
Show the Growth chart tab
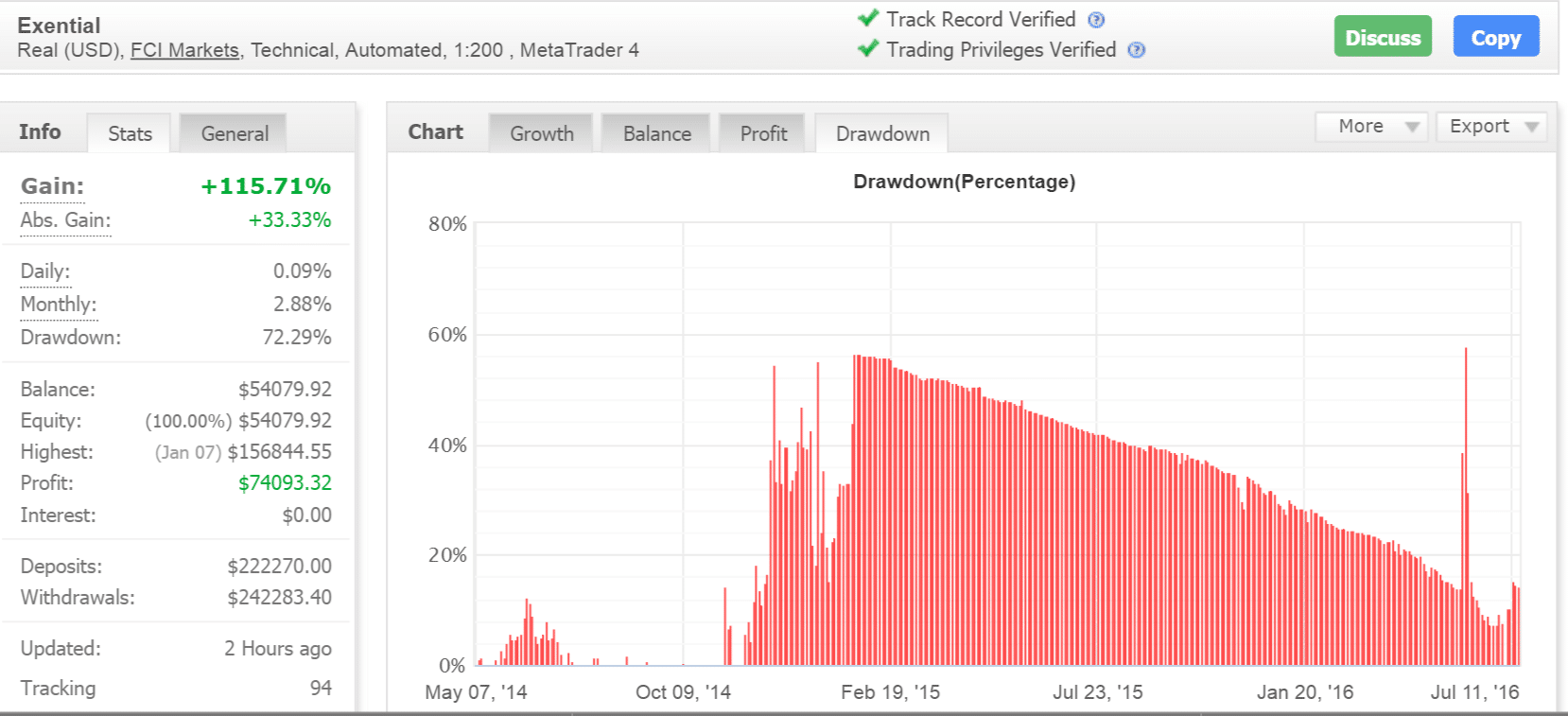point(541,133)
